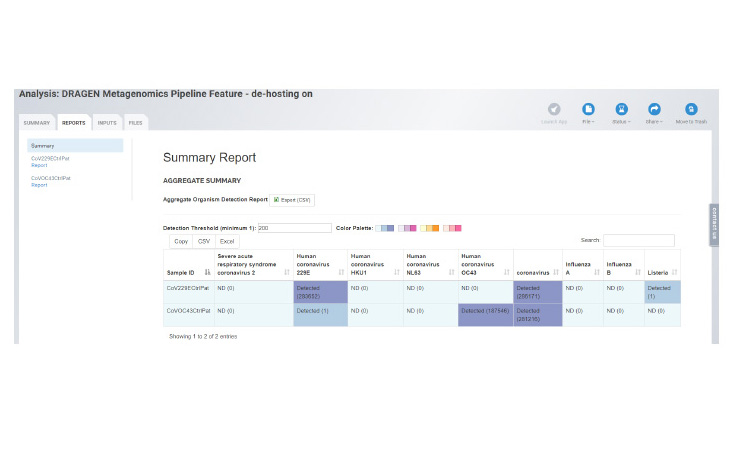Switch to the Files tab
The width and height of the screenshot is (736, 475).
point(135,123)
